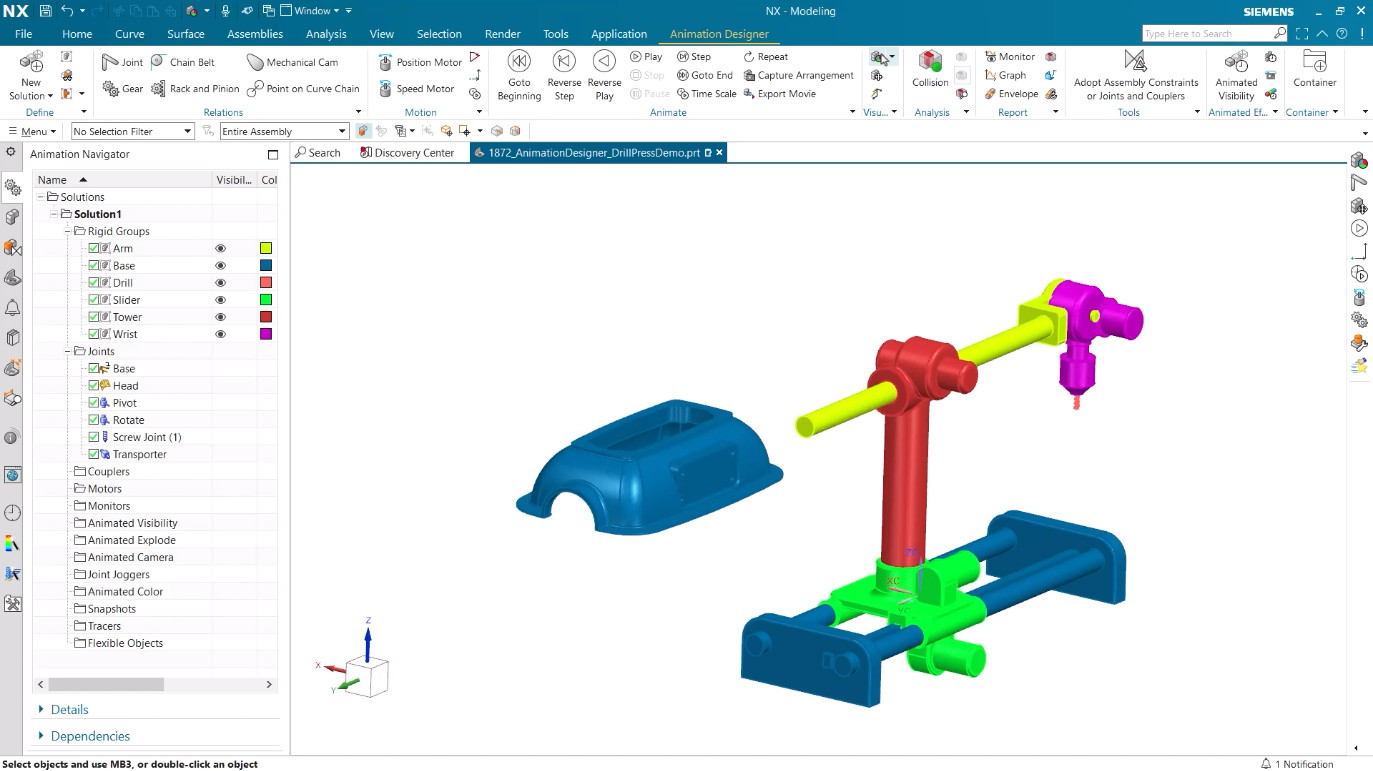Open the Mechanical Cam tool

[x=256, y=62]
